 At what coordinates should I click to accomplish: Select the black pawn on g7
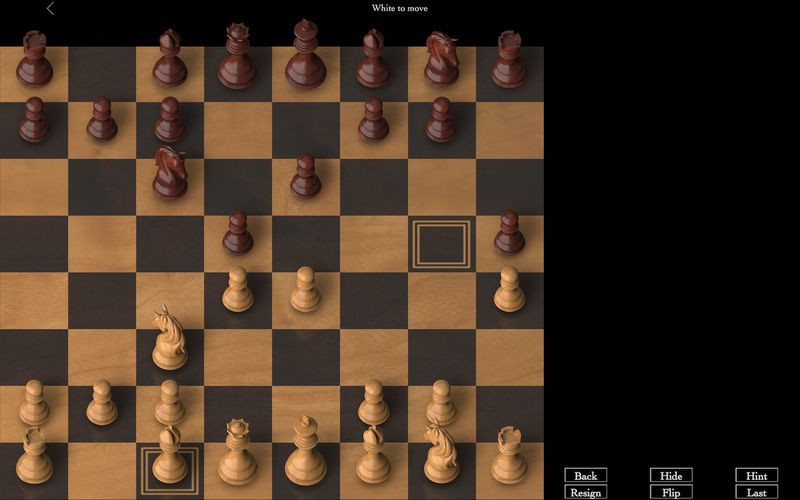[441, 119]
